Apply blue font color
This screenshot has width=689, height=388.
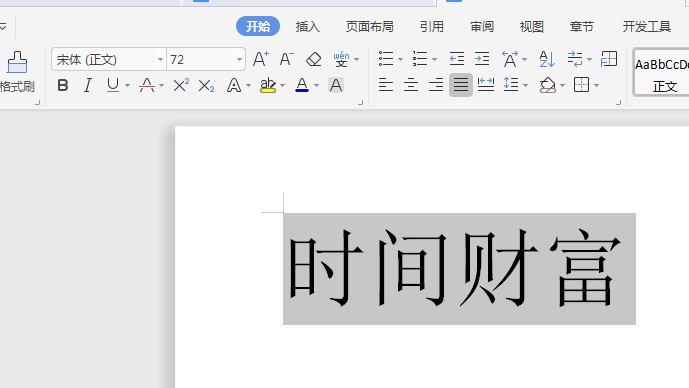[x=302, y=85]
